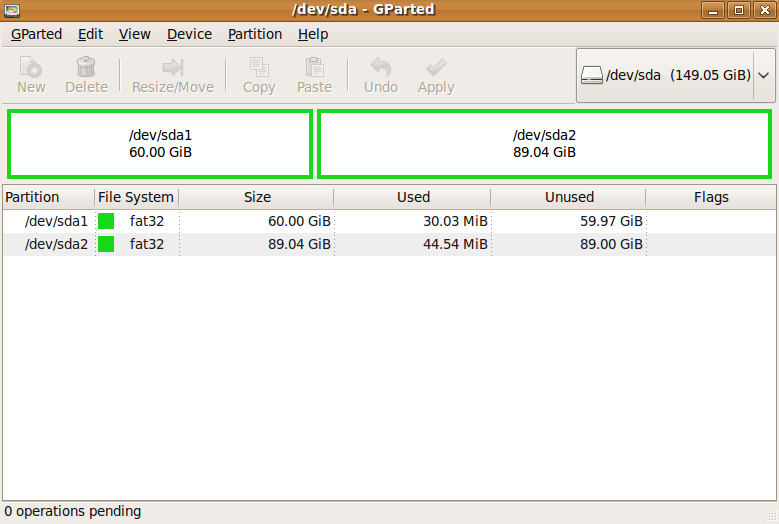Click the Copy toolbar icon
Viewport: 779px width, 524px height.
(x=259, y=67)
